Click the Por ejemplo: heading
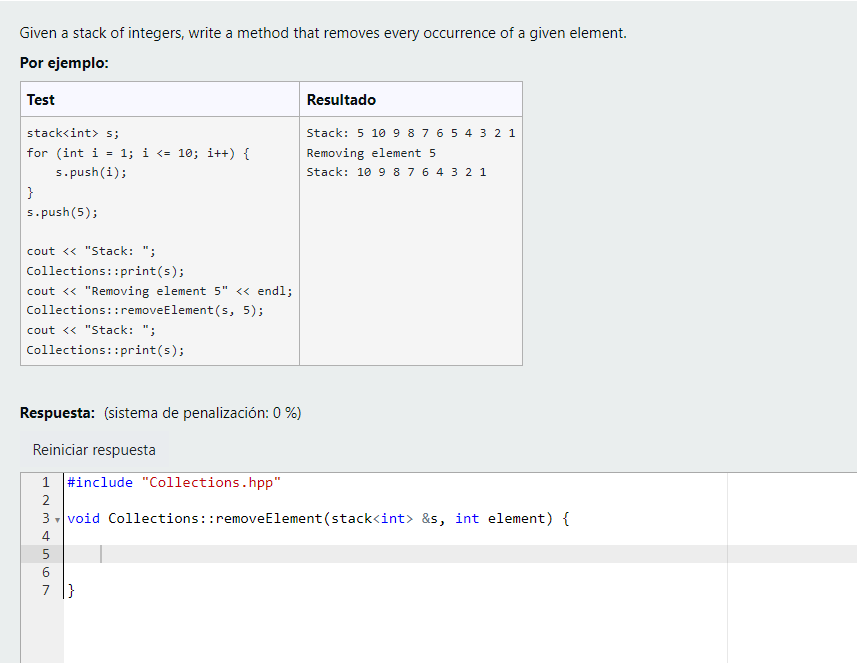The width and height of the screenshot is (857, 663). (64, 63)
